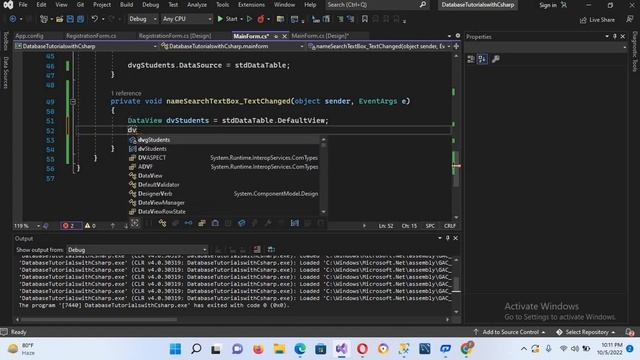The width and height of the screenshot is (640, 360).
Task: Click the search magnifier in the title bar
Action: pyautogui.click(x=423, y=4)
